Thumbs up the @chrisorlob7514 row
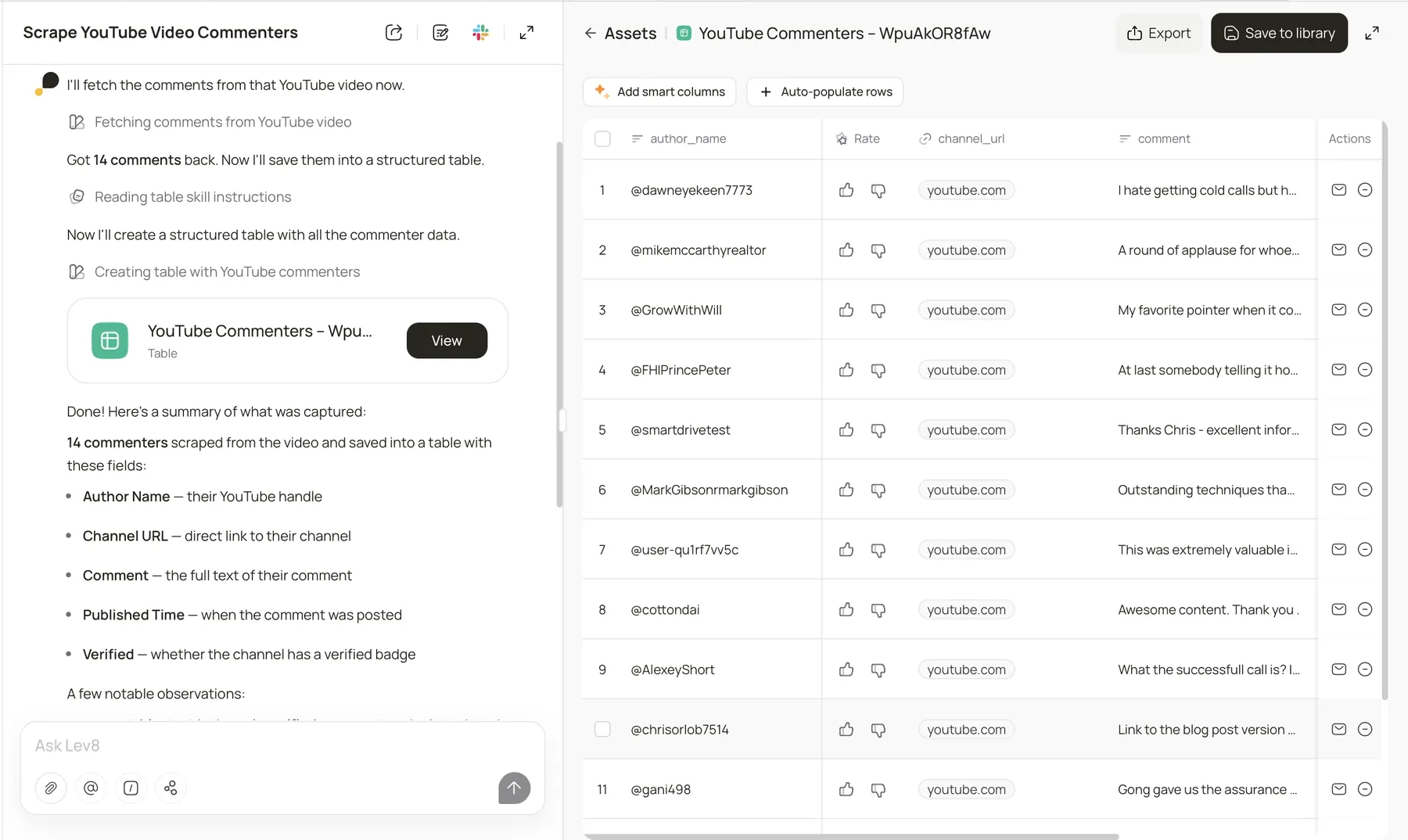Screen dimensions: 1408x840 click(846, 730)
